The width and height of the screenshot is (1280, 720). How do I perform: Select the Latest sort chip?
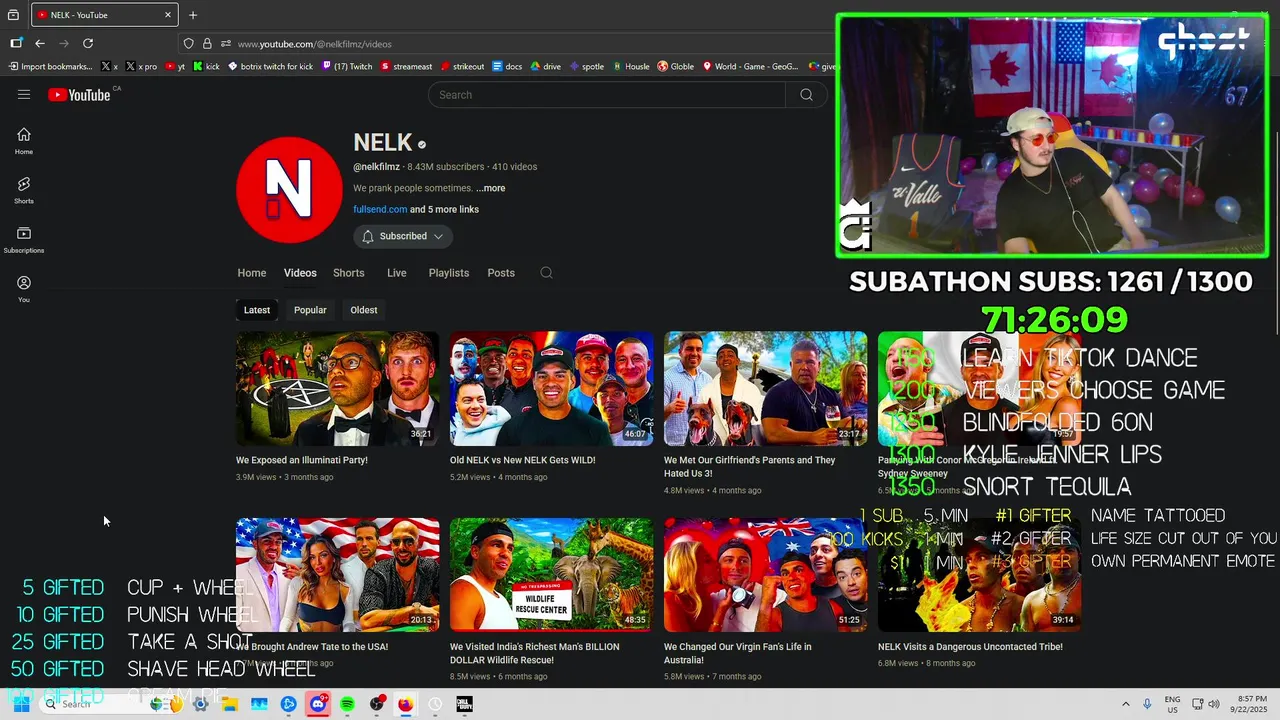[x=257, y=310]
